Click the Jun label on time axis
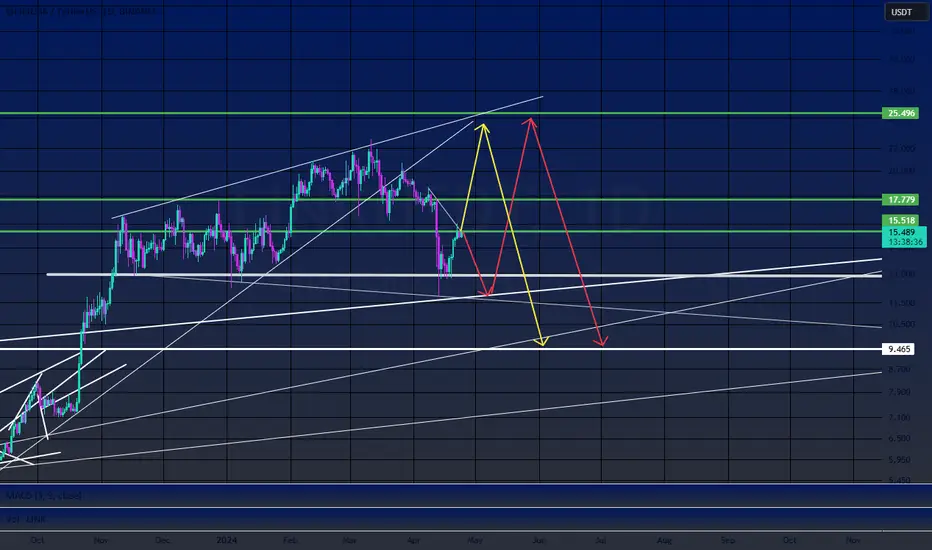The width and height of the screenshot is (932, 550). (x=539, y=540)
